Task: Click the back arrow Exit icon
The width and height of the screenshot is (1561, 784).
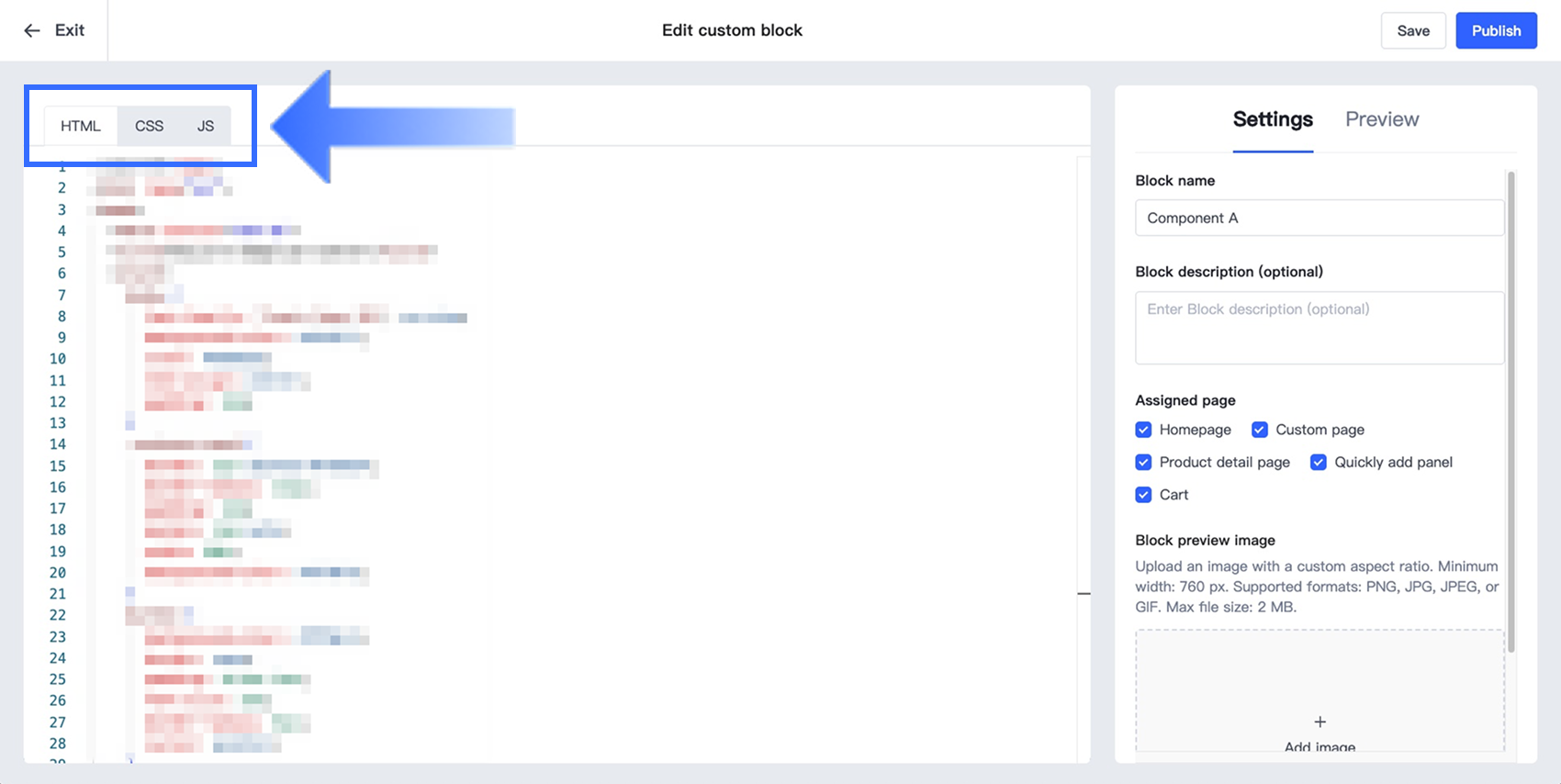Action: (x=32, y=30)
